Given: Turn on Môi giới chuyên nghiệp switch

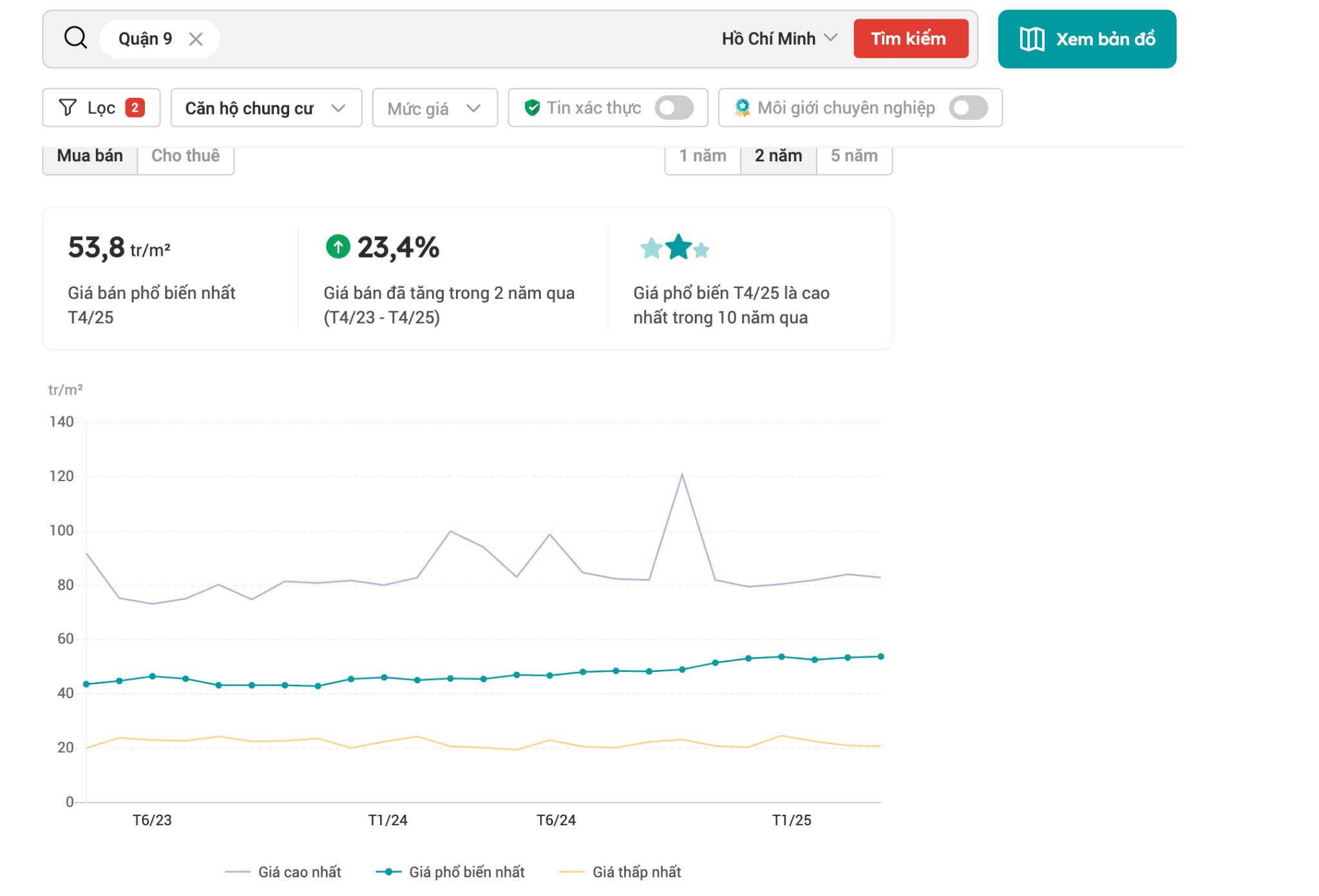Looking at the screenshot, I should pyautogui.click(x=967, y=108).
